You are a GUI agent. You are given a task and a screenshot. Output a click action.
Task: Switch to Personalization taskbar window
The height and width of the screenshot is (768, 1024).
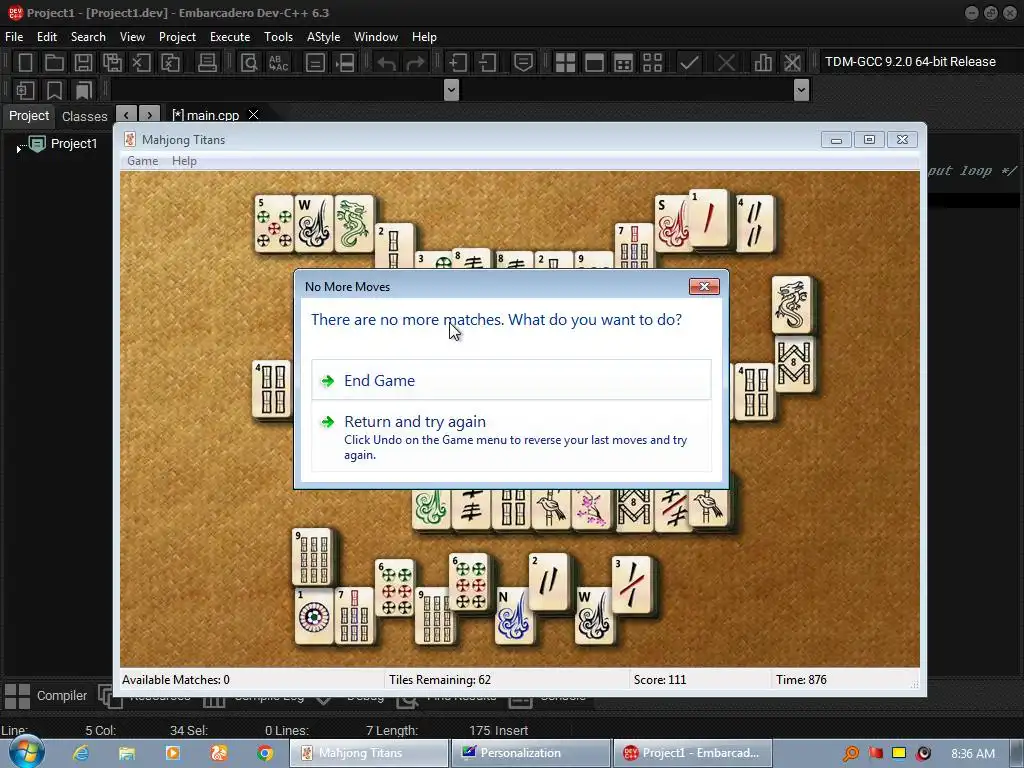530,753
